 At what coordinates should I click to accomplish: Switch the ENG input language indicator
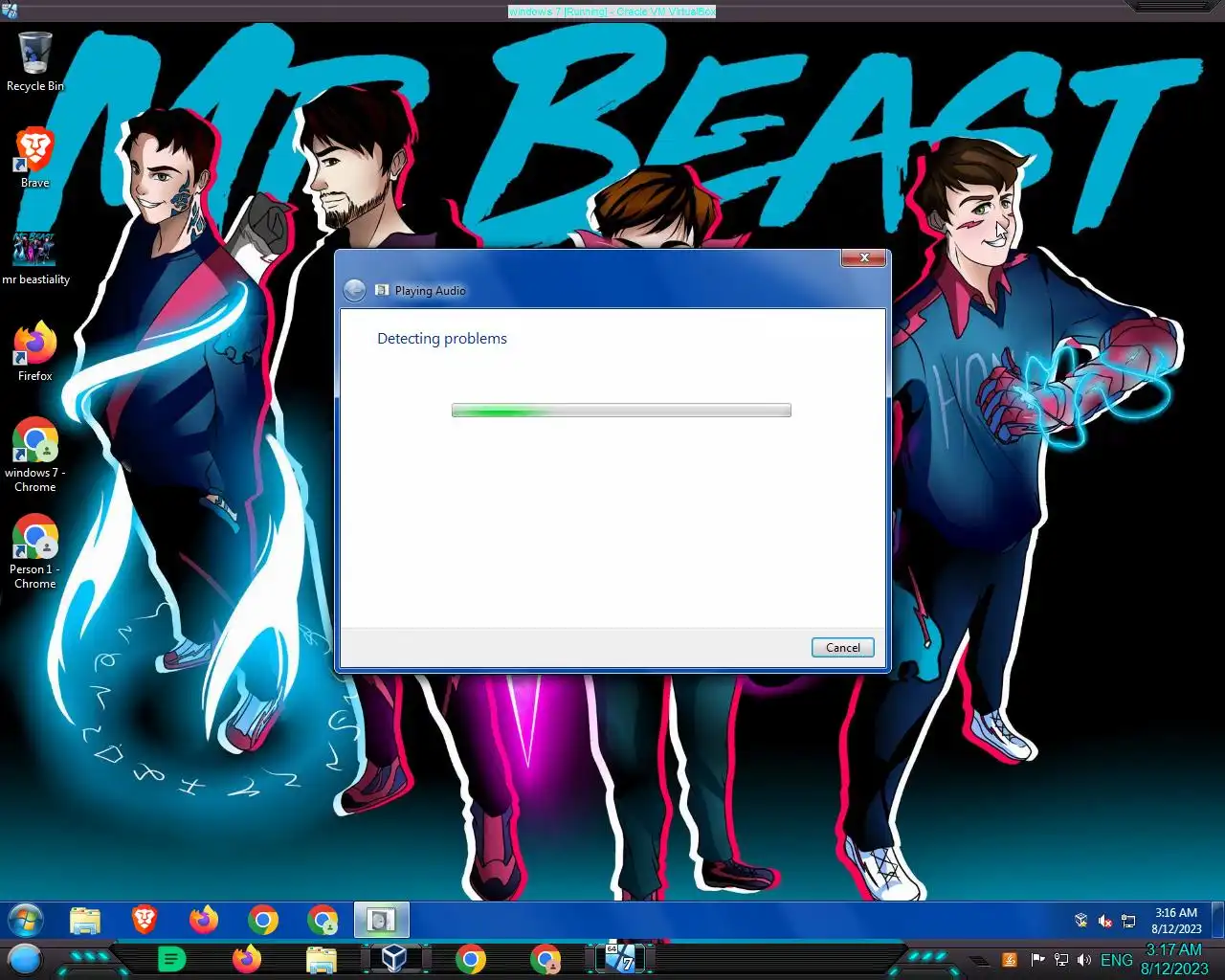1116,960
